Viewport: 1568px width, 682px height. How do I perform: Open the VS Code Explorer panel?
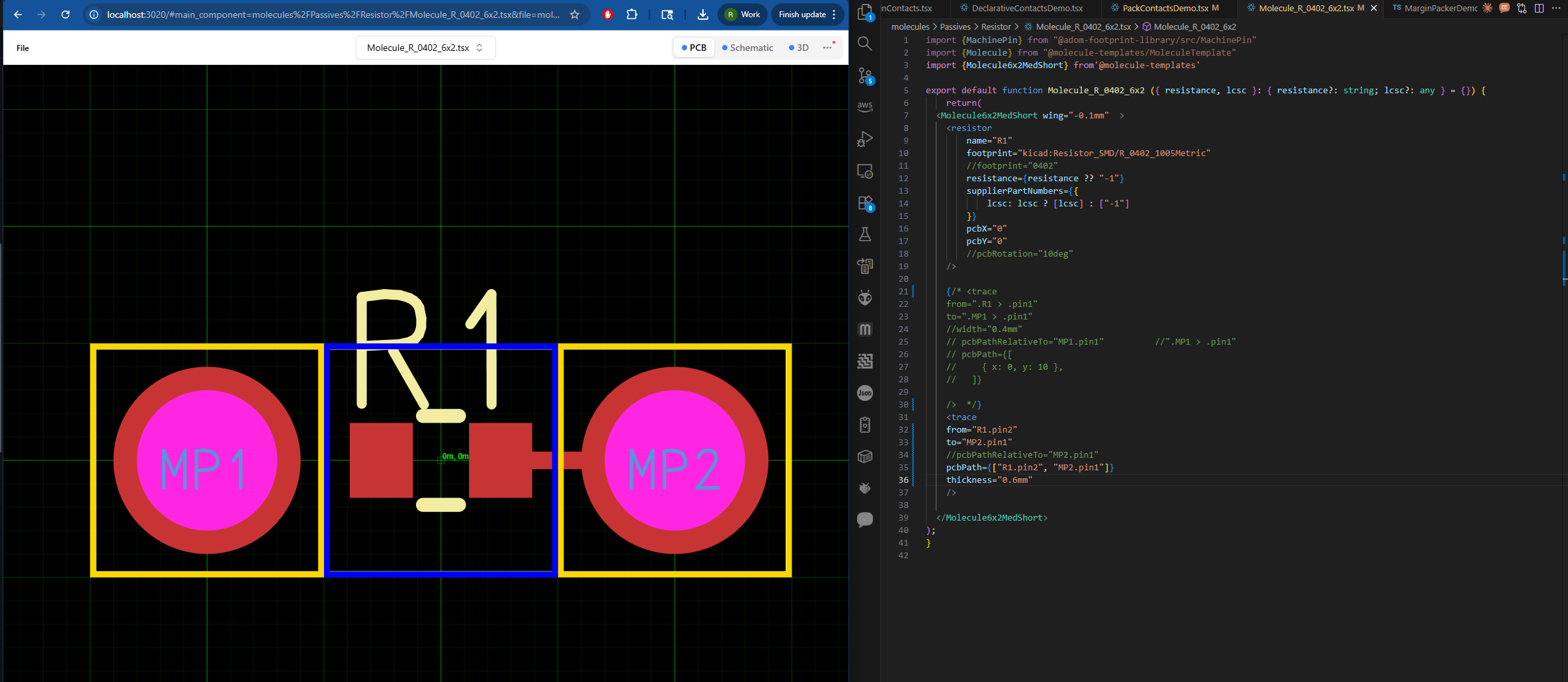tap(865, 12)
